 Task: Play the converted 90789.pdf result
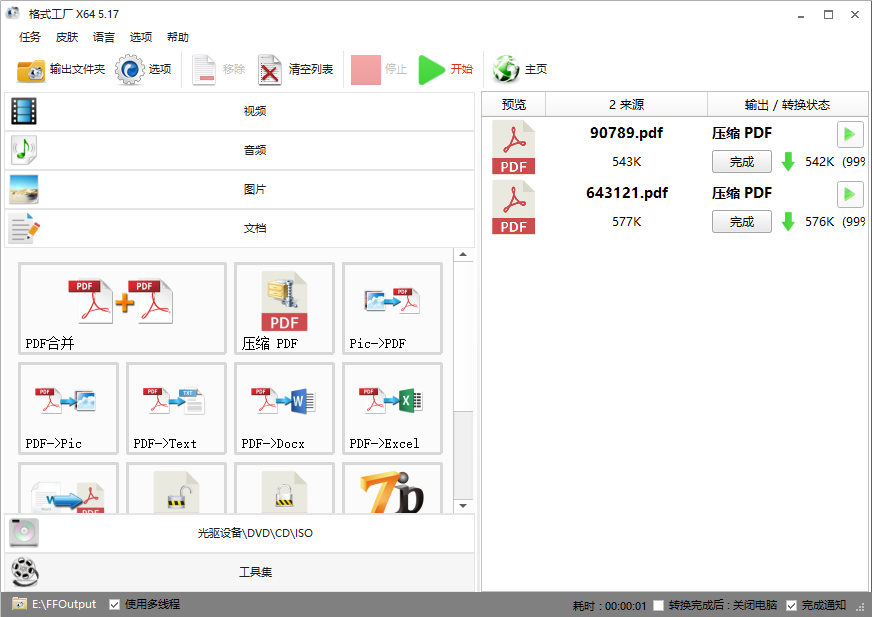tap(849, 133)
